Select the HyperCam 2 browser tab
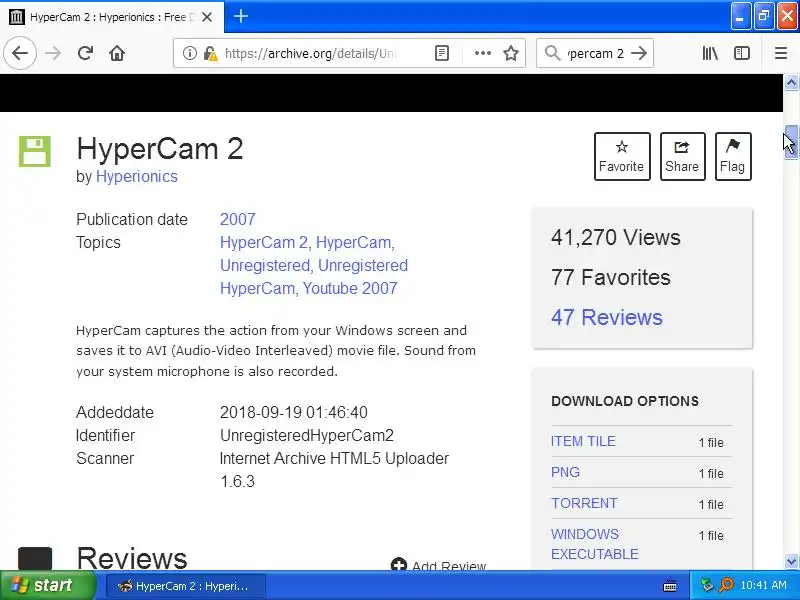The height and width of the screenshot is (600, 800). pyautogui.click(x=112, y=17)
